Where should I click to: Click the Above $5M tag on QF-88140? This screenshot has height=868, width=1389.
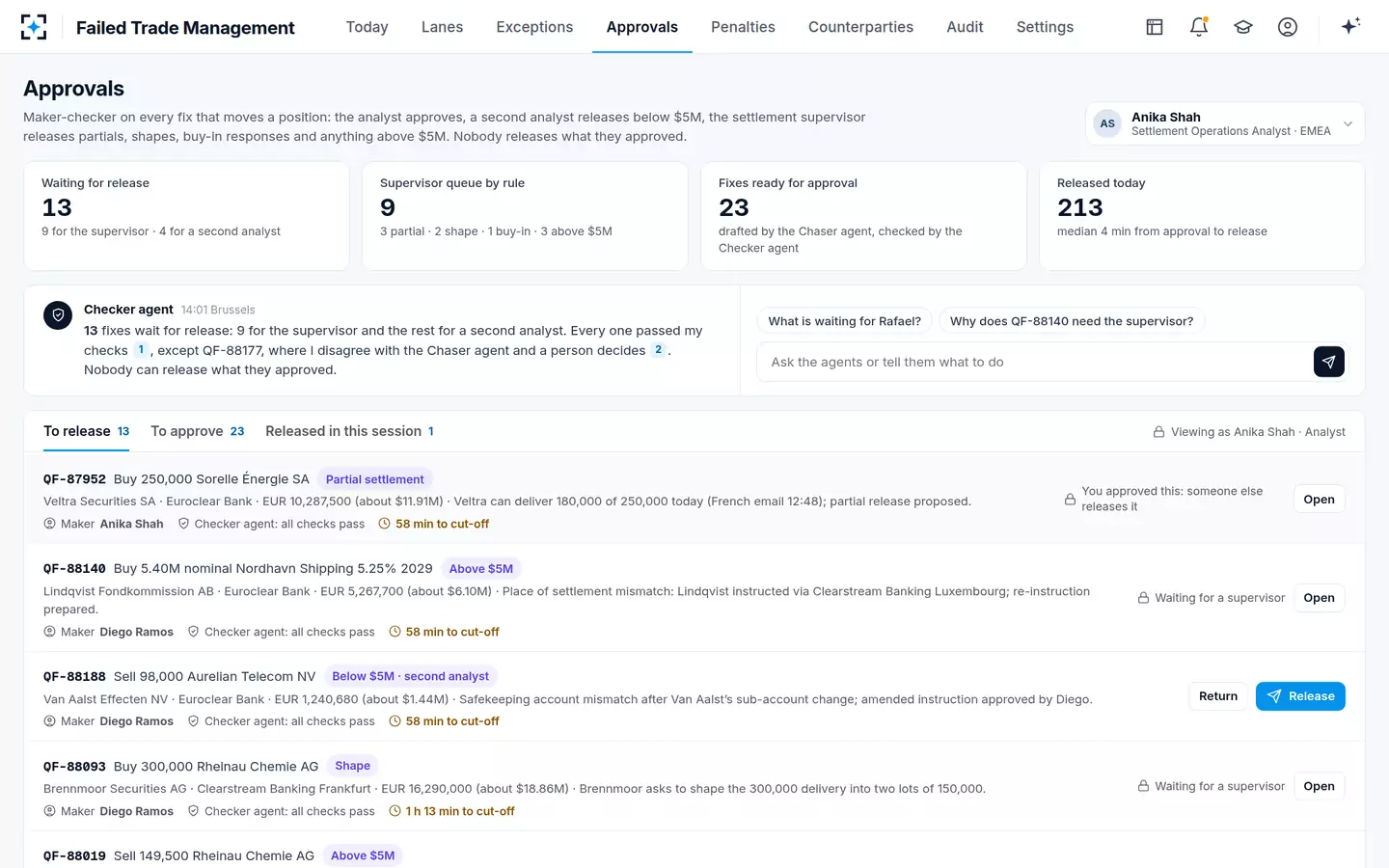click(x=481, y=569)
